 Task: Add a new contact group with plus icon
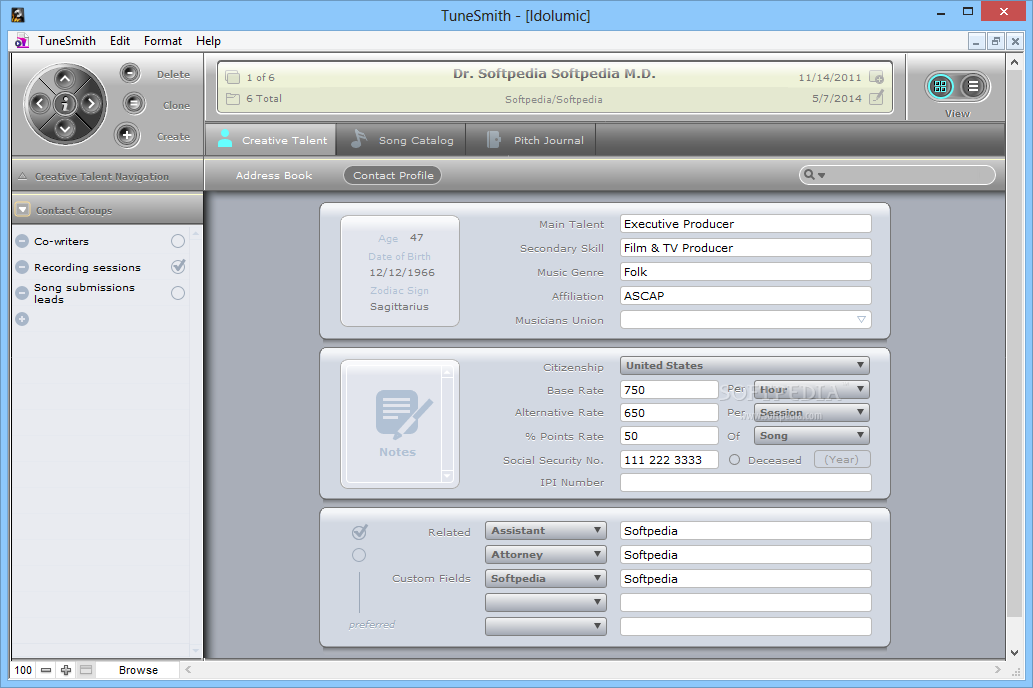22,319
